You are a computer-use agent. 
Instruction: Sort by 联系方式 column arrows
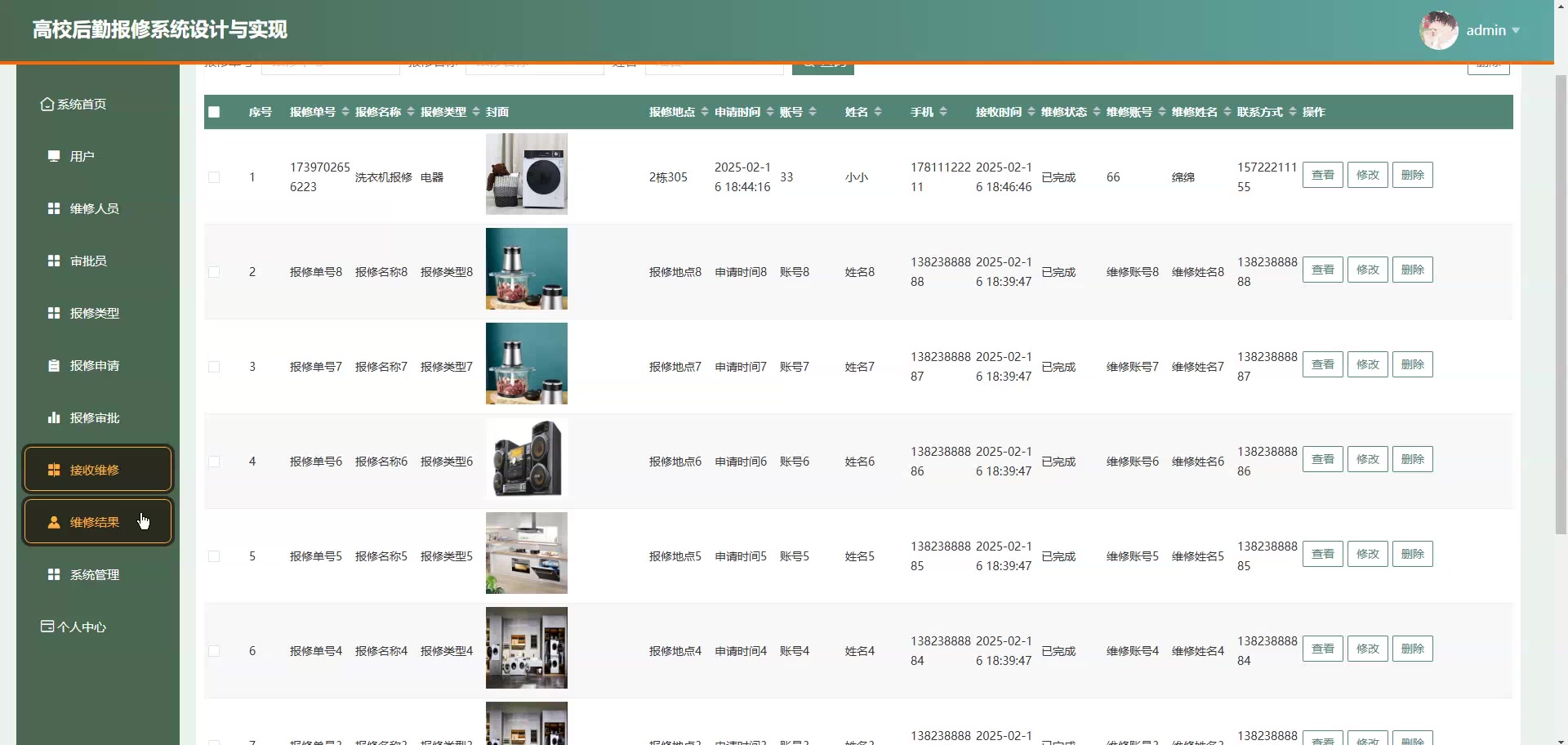click(1293, 112)
